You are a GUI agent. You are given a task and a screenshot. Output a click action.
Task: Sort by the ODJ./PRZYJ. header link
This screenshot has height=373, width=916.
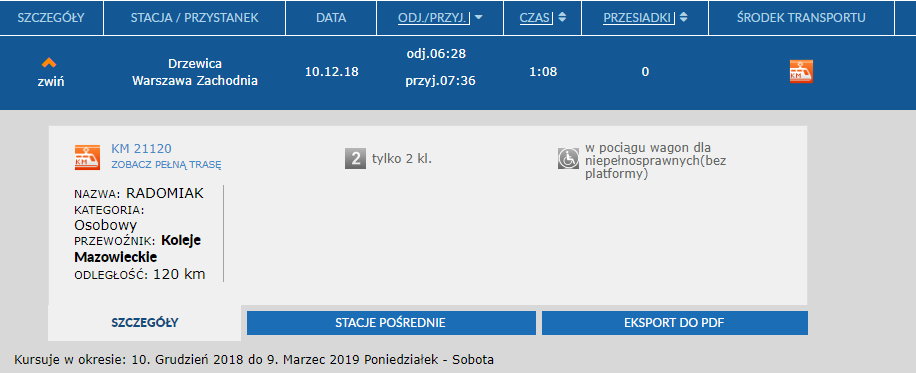[433, 18]
